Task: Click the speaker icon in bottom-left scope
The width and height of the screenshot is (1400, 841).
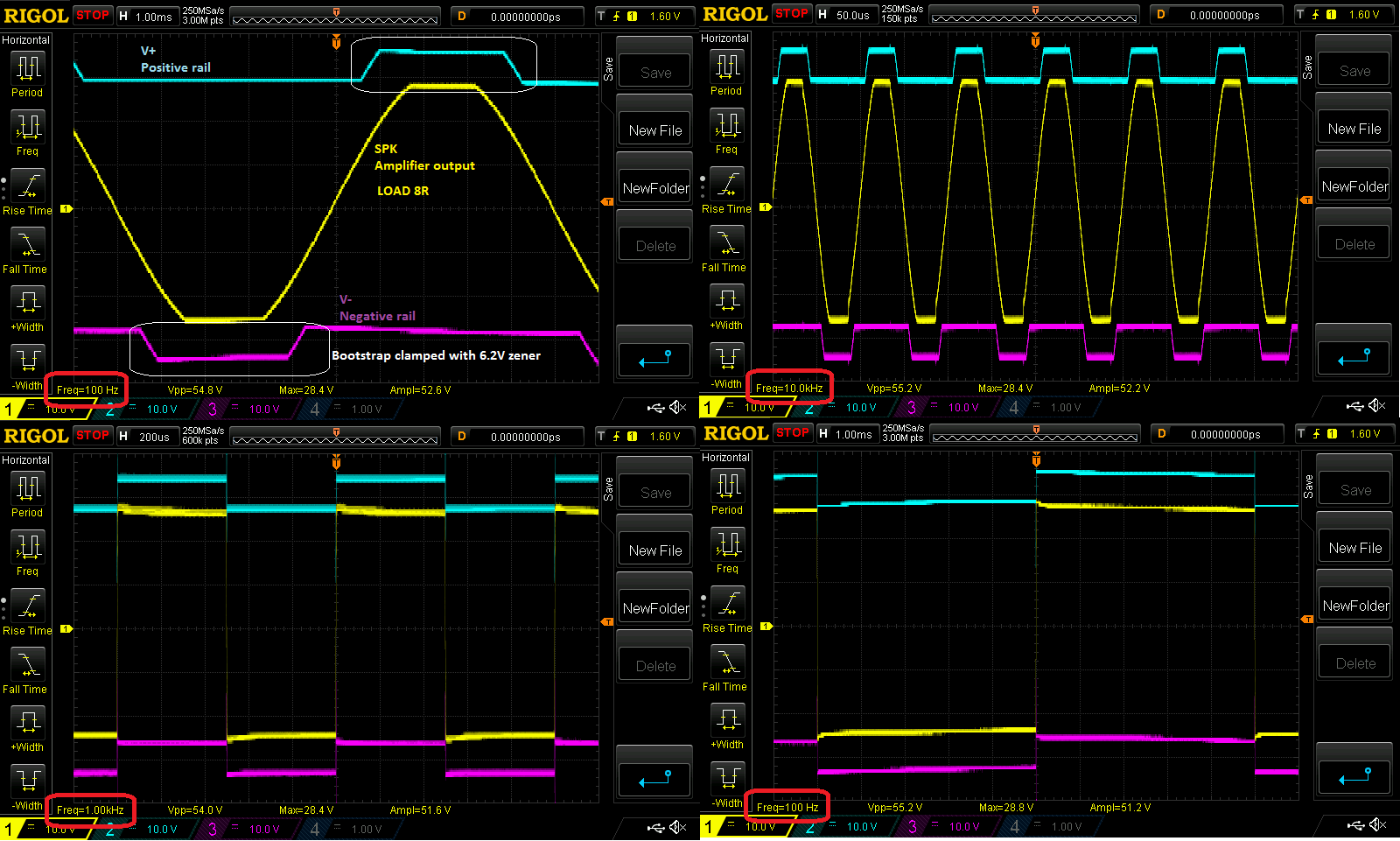Action: pyautogui.click(x=678, y=828)
